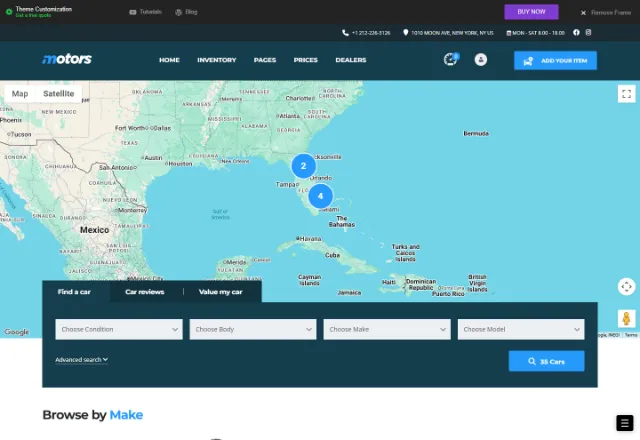Image resolution: width=640 pixels, height=440 pixels.
Task: Open the Choose Condition dropdown
Action: (x=119, y=329)
